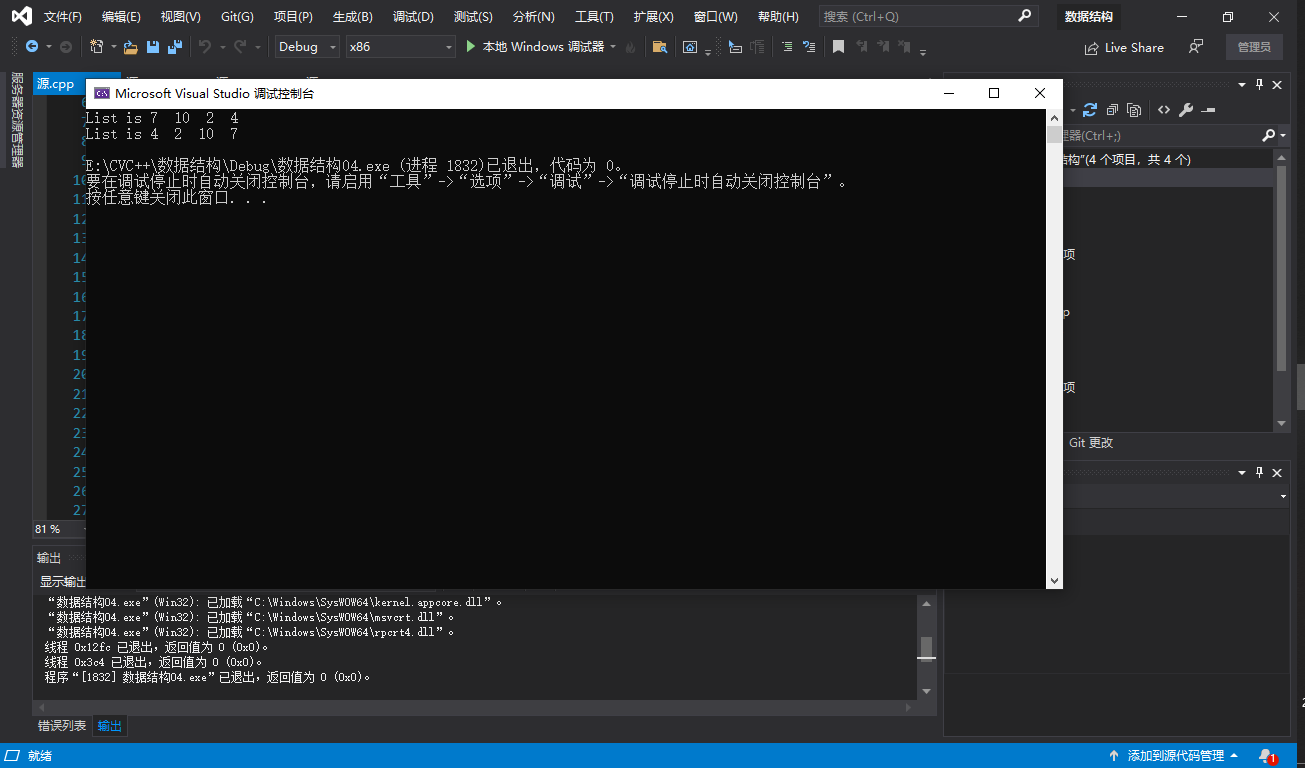Screen dimensions: 1305x768
Task: Switch to the 输出 tab at bottom
Action: (110, 726)
